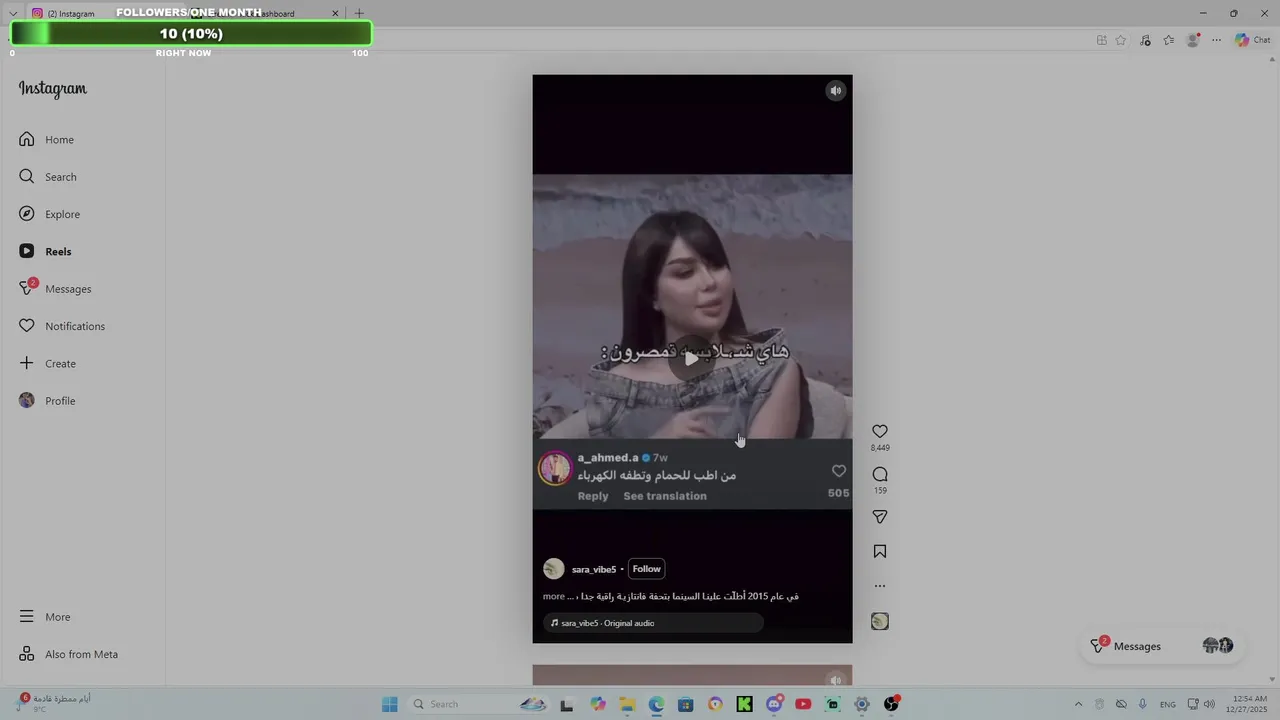Click the followers progress bar overlay
Screen dimensions: 1280x720
(x=191, y=34)
